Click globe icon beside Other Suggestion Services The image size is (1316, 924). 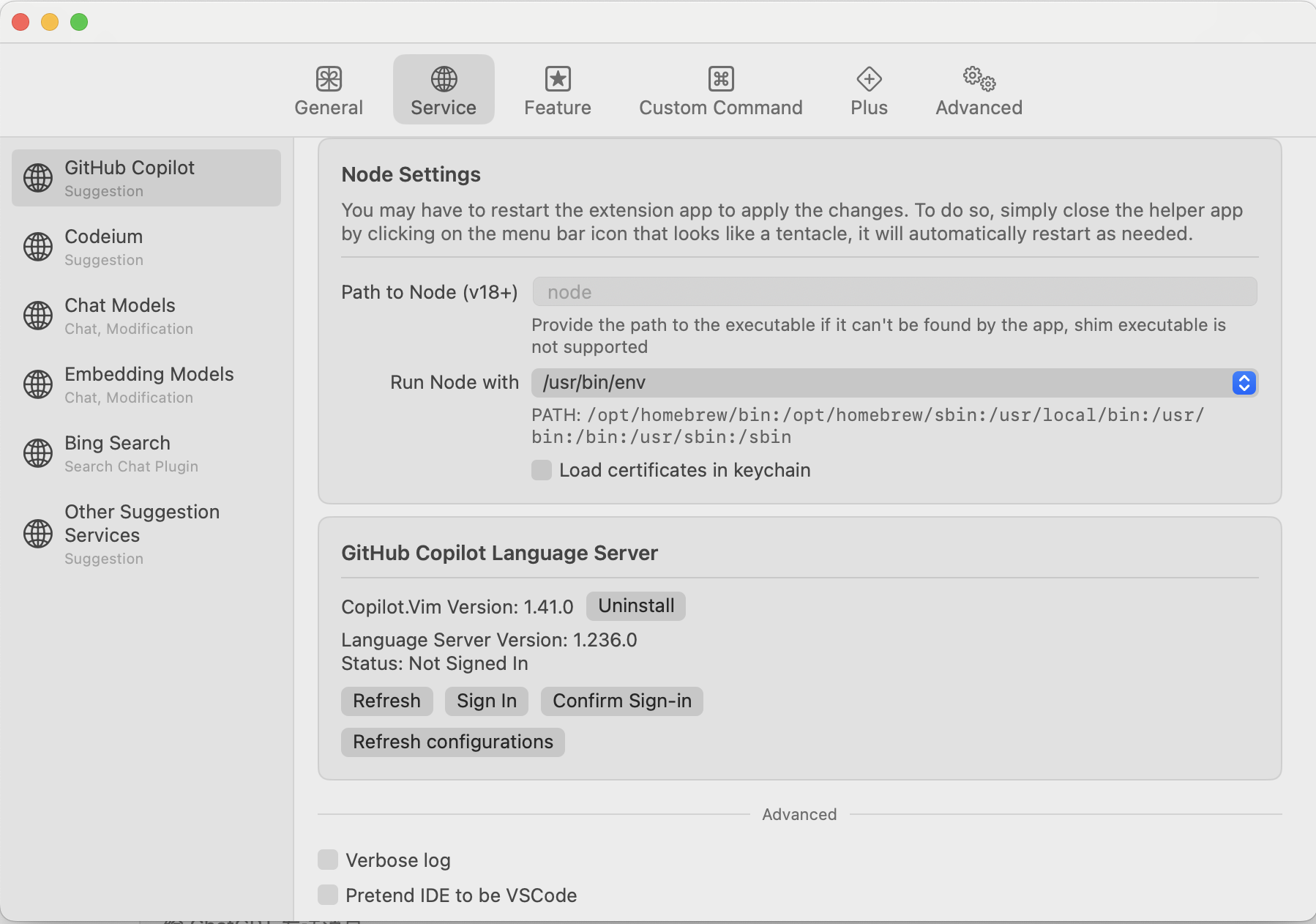(x=38, y=534)
